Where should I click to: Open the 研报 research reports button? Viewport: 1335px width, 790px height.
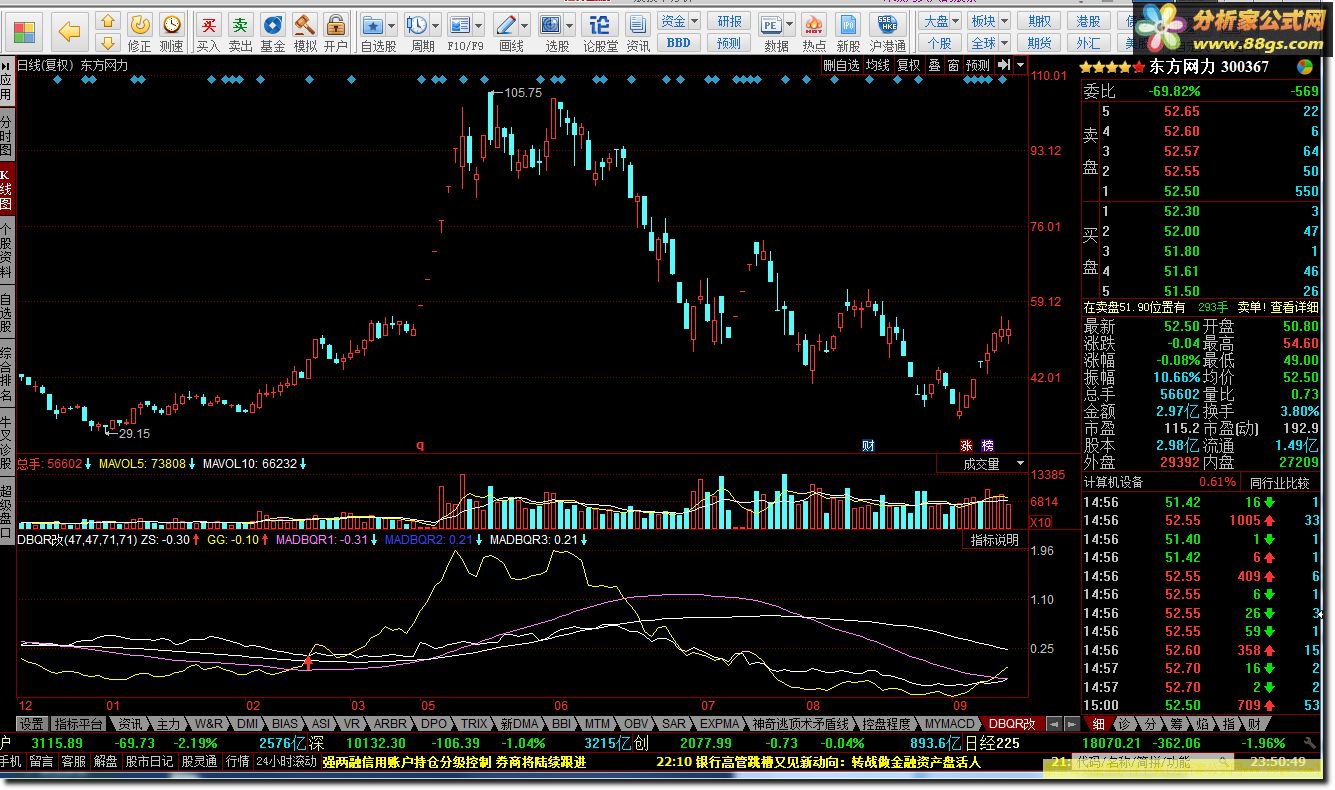click(x=730, y=21)
